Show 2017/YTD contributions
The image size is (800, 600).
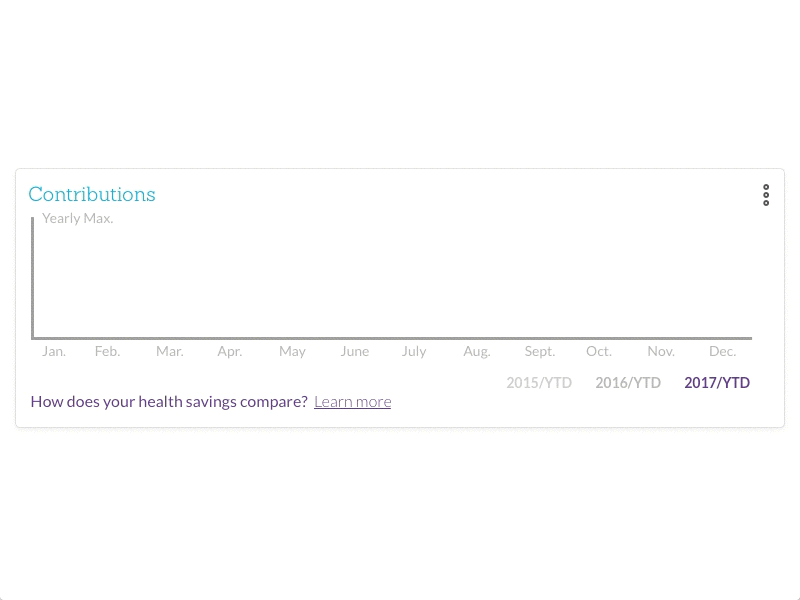coord(717,383)
